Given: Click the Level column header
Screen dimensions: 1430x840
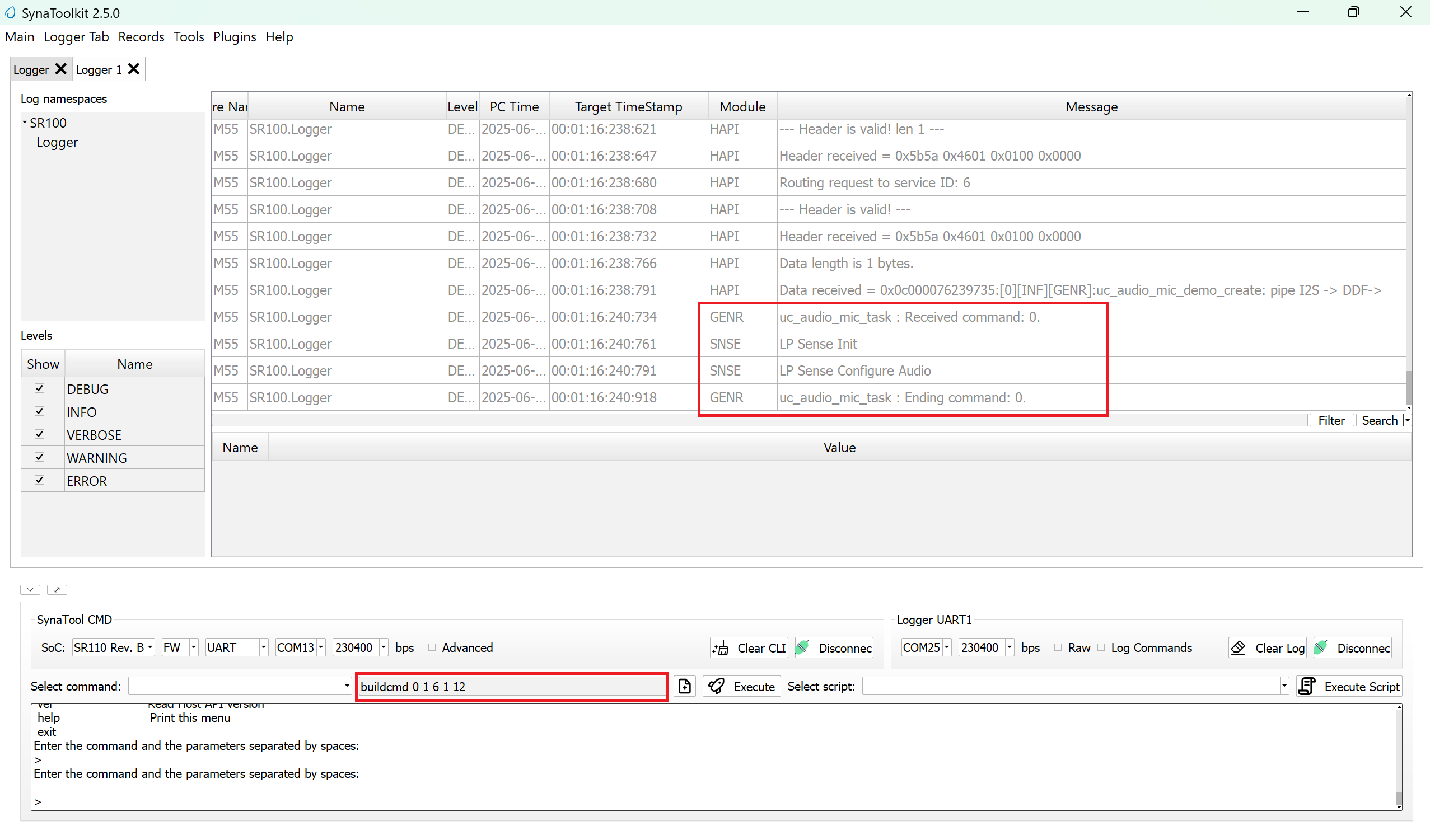Looking at the screenshot, I should 462,107.
